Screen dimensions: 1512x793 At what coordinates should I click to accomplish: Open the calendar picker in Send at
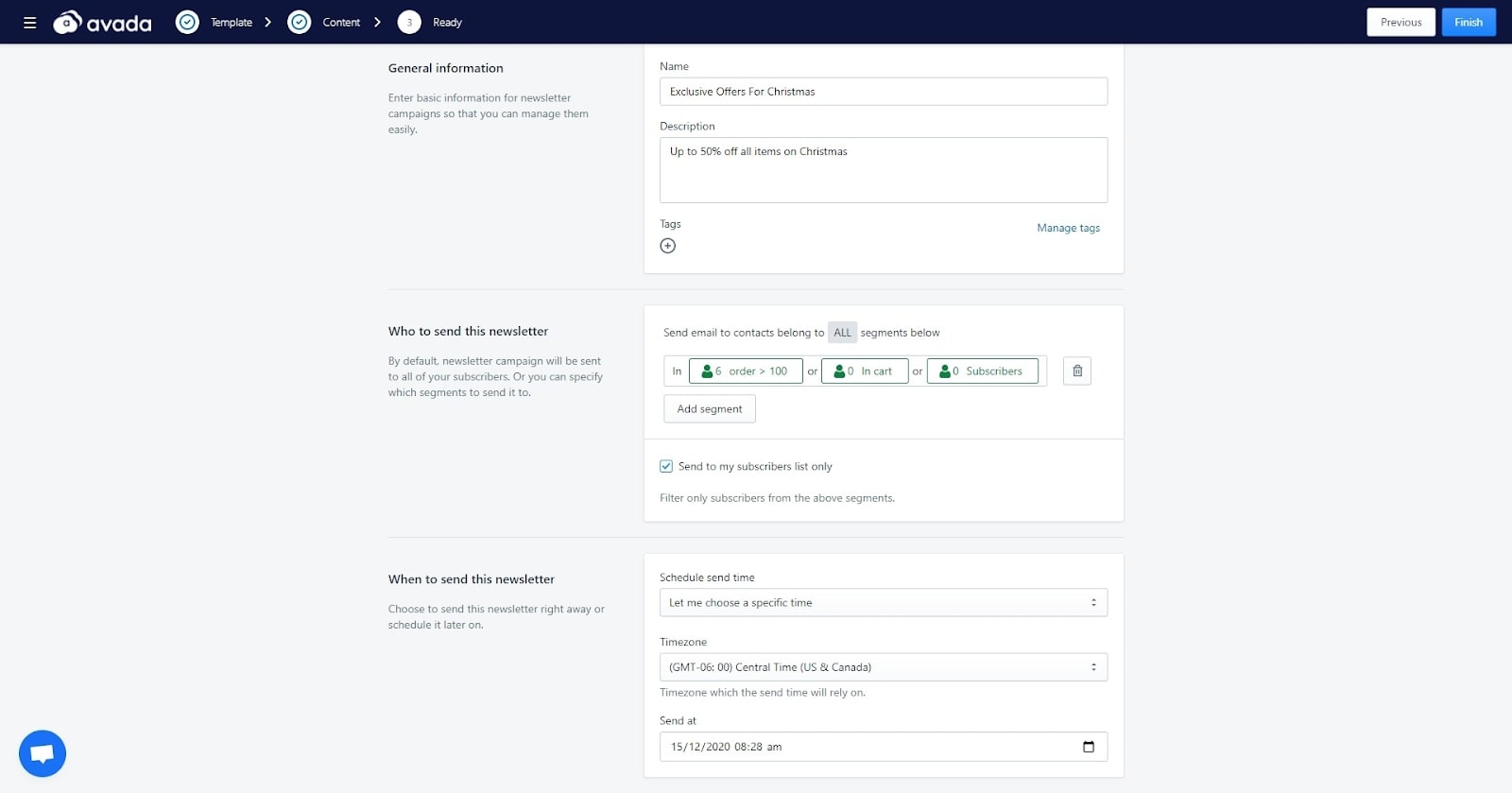click(x=1088, y=747)
